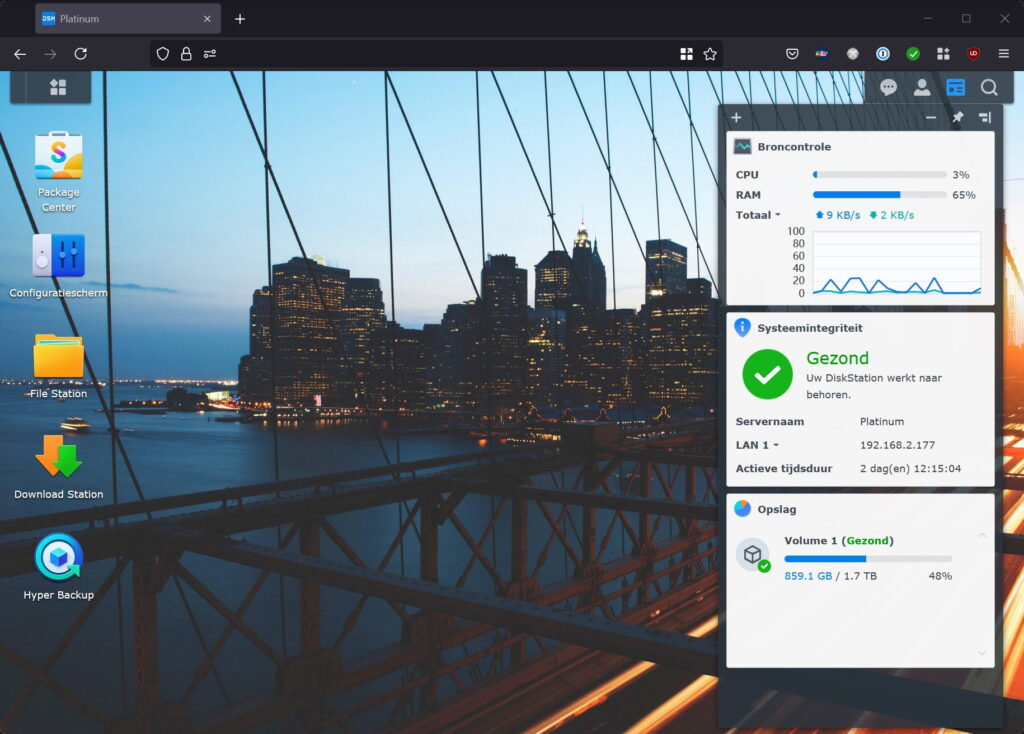Open DSM search magnifier
1024x734 pixels.
pyautogui.click(x=989, y=88)
